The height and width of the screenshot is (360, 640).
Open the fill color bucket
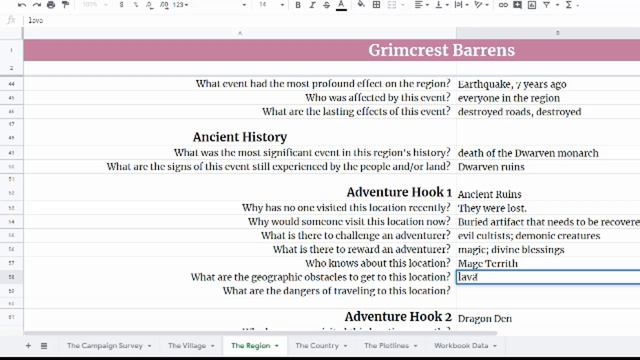point(361,5)
